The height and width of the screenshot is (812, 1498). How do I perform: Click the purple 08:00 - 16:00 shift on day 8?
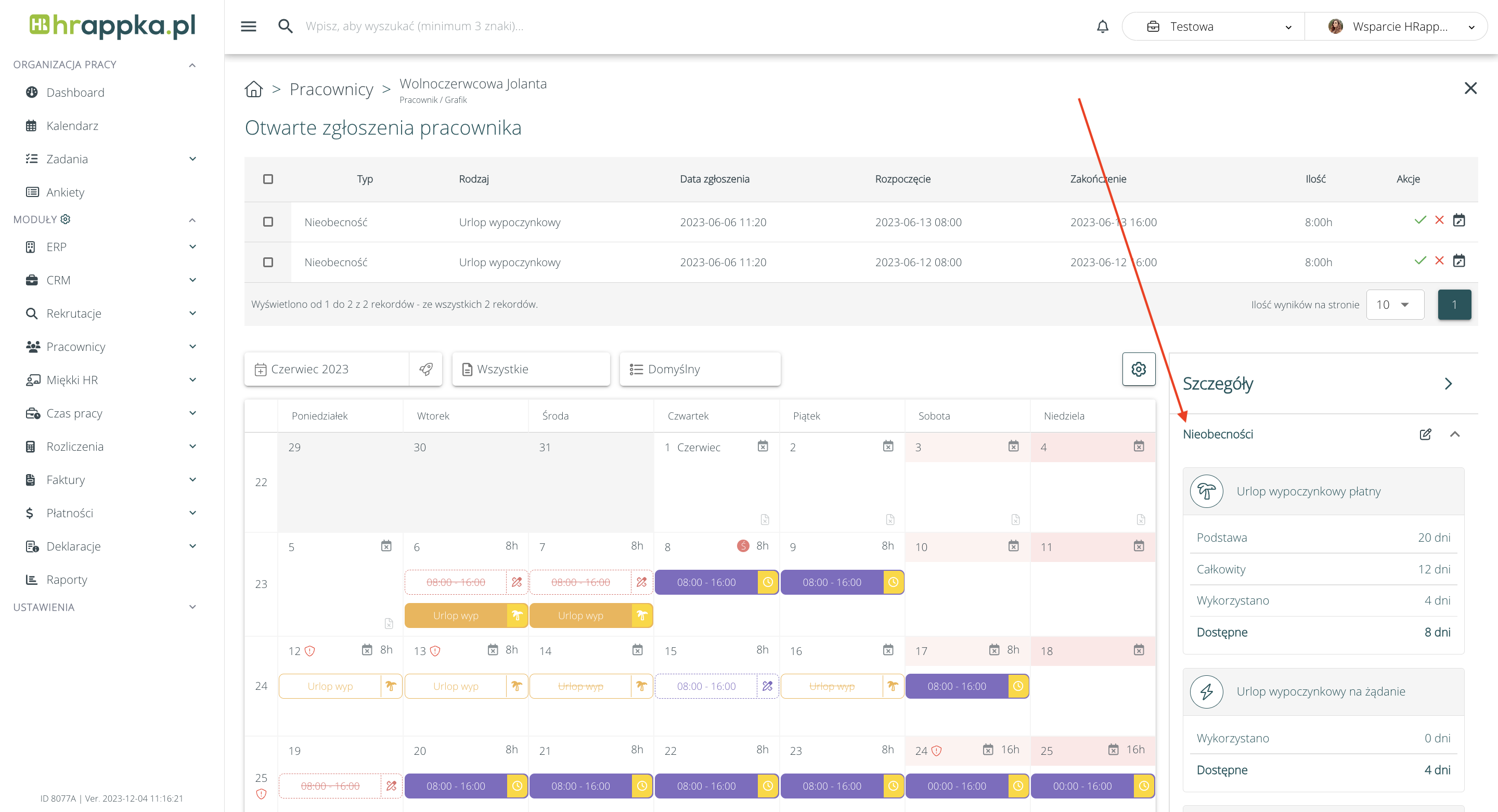pos(706,582)
